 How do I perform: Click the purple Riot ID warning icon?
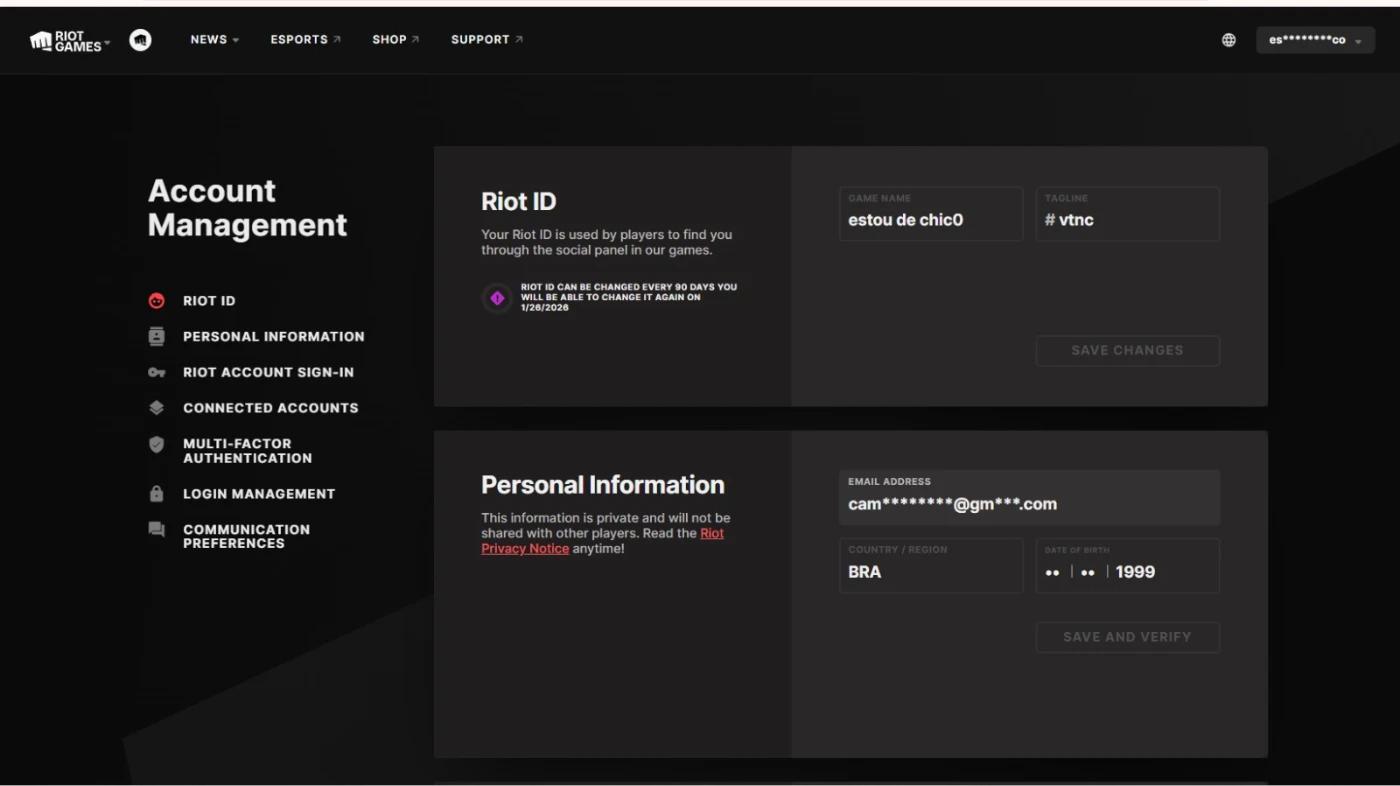497,299
